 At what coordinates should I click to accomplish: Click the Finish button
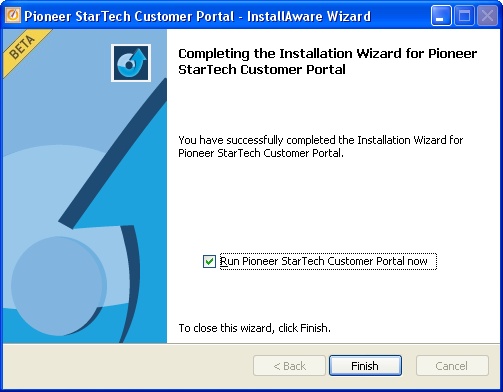pyautogui.click(x=365, y=366)
